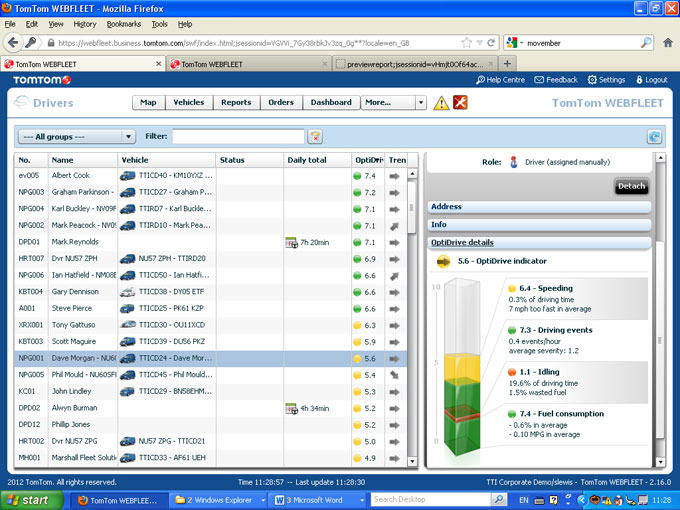The height and width of the screenshot is (510, 680).
Task: Open the Reports tab
Action: pos(236,103)
